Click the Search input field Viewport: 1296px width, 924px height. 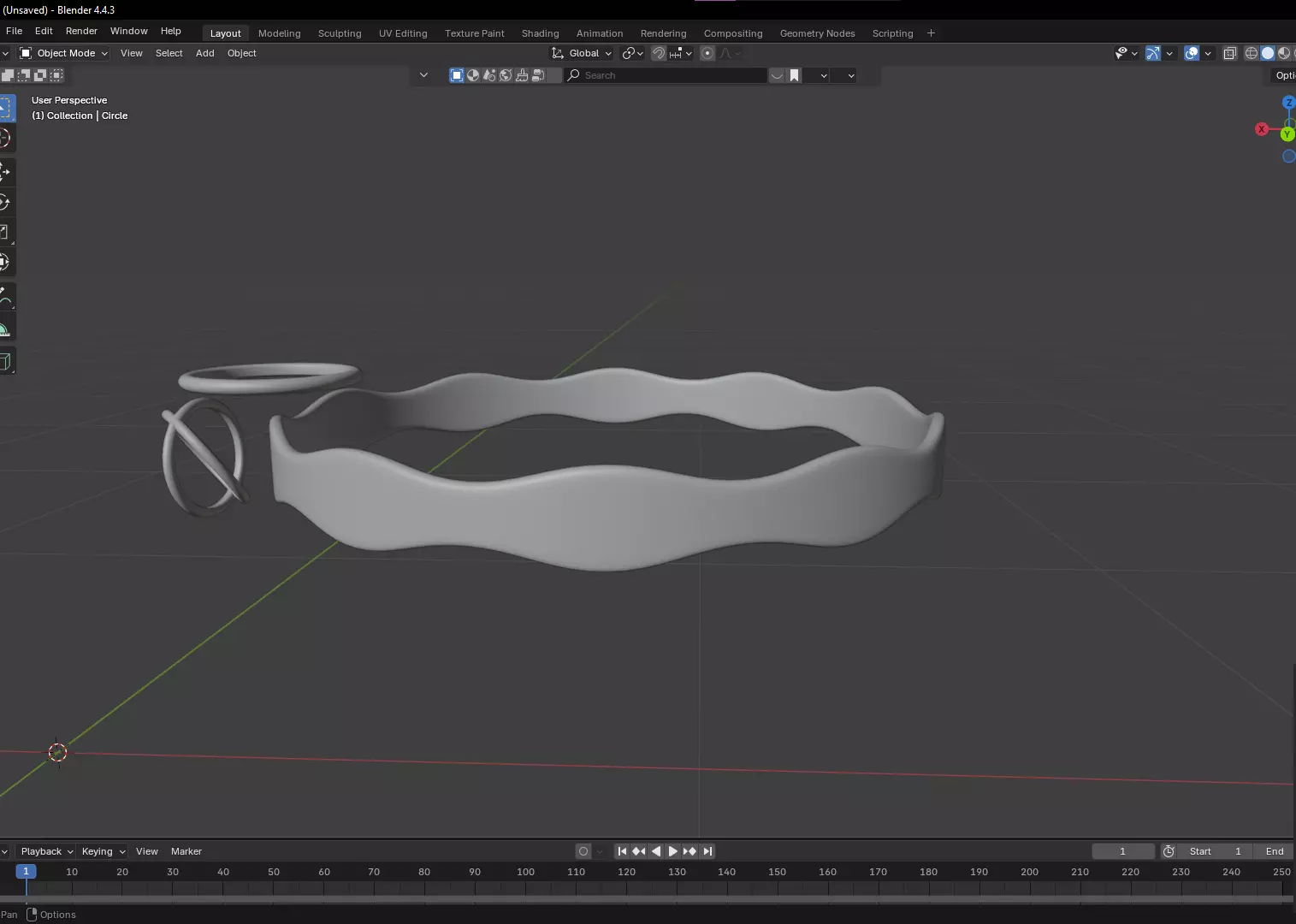coord(666,75)
